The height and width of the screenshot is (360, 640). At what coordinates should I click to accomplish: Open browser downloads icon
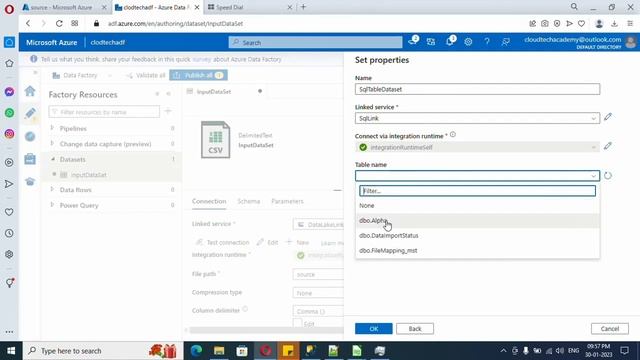(614, 24)
